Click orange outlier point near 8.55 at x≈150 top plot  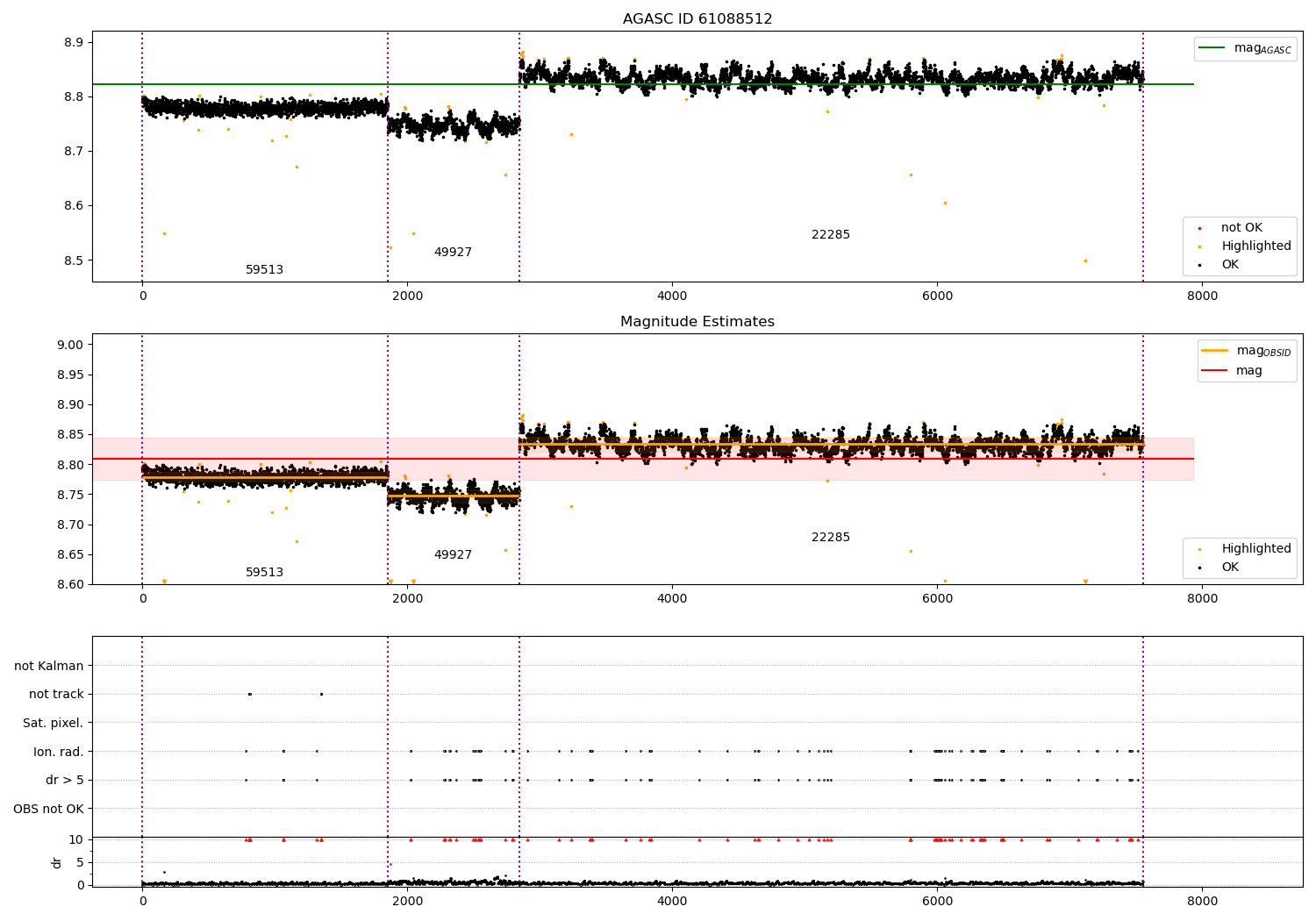[164, 233]
